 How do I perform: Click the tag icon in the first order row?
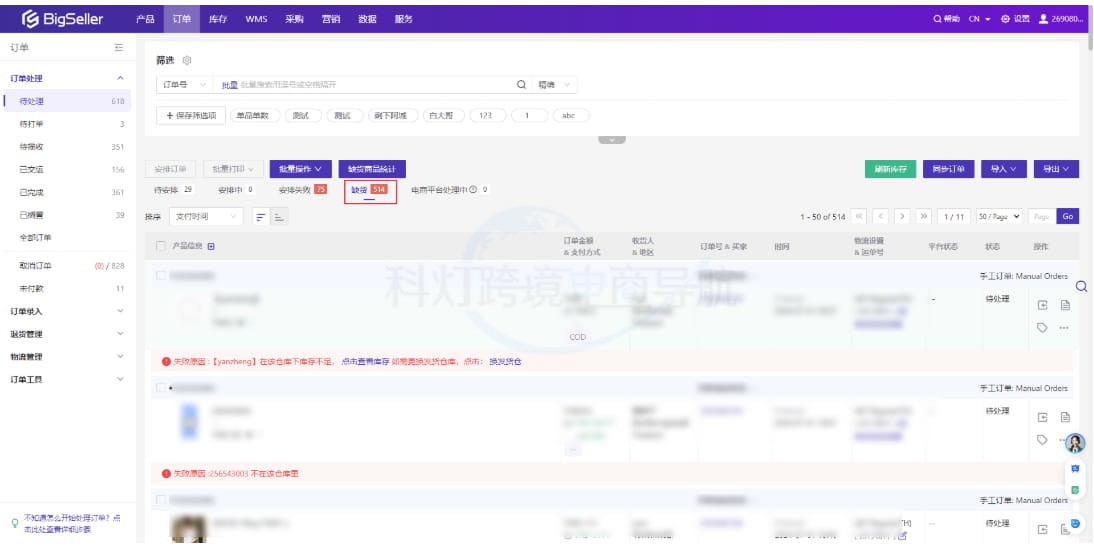(x=1042, y=327)
